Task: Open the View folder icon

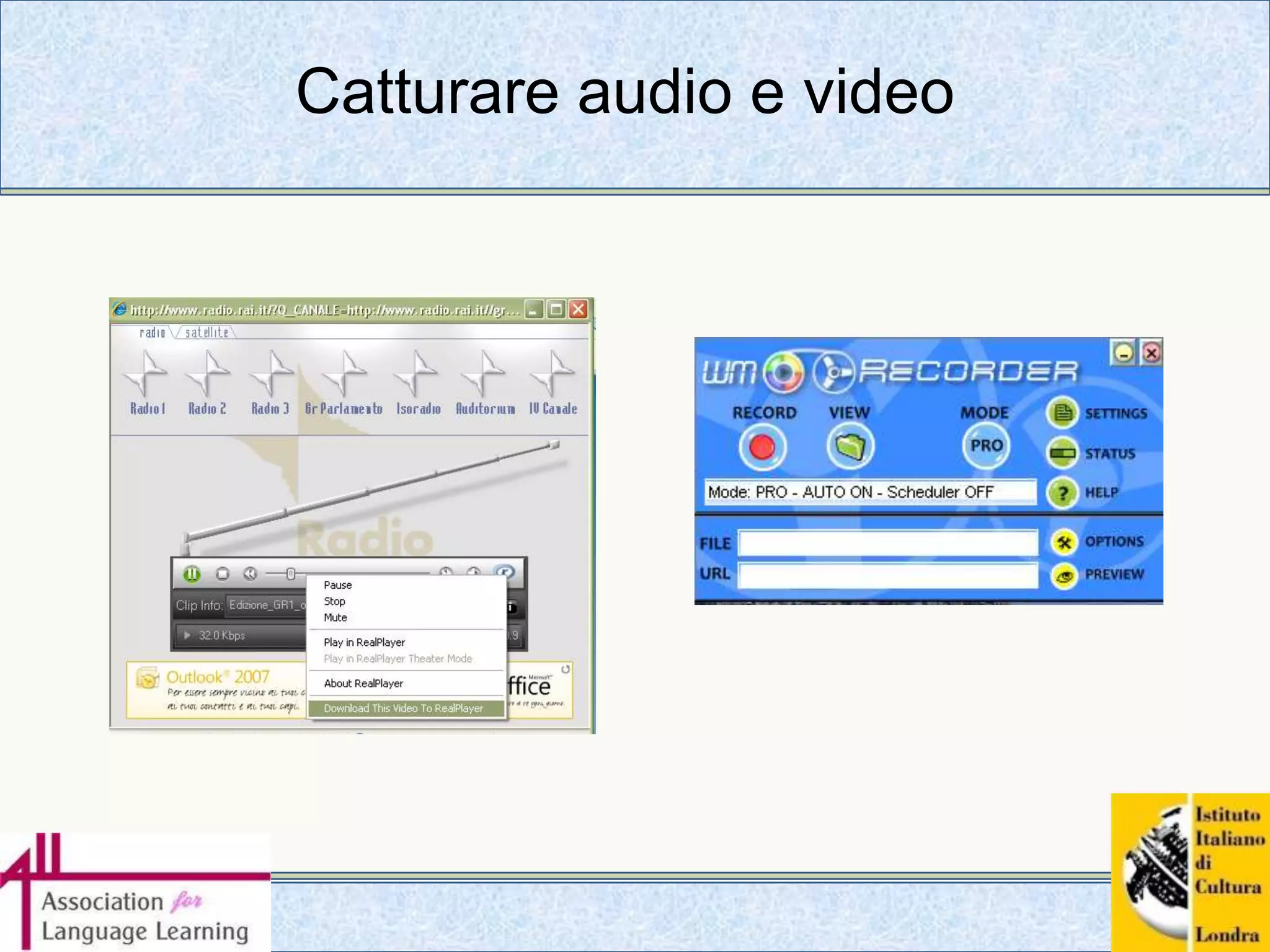Action: tap(850, 446)
